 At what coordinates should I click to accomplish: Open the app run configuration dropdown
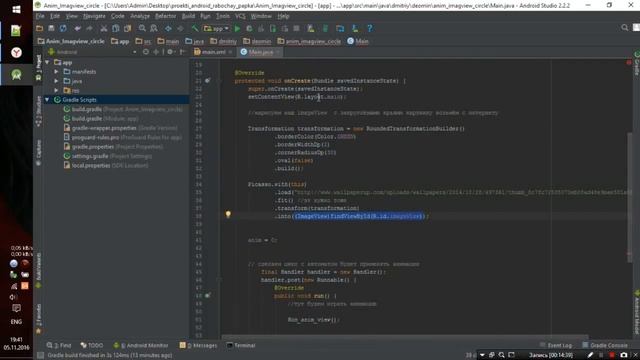216,29
